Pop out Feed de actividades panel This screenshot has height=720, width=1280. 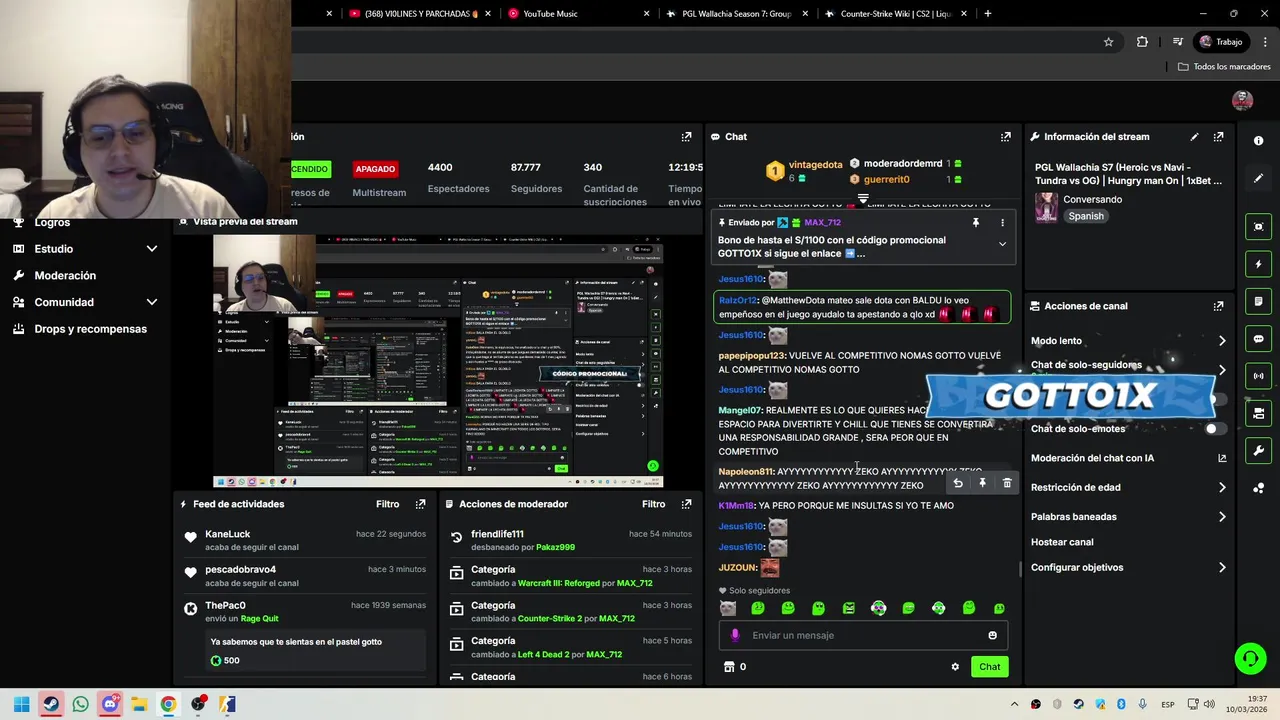[x=420, y=504]
